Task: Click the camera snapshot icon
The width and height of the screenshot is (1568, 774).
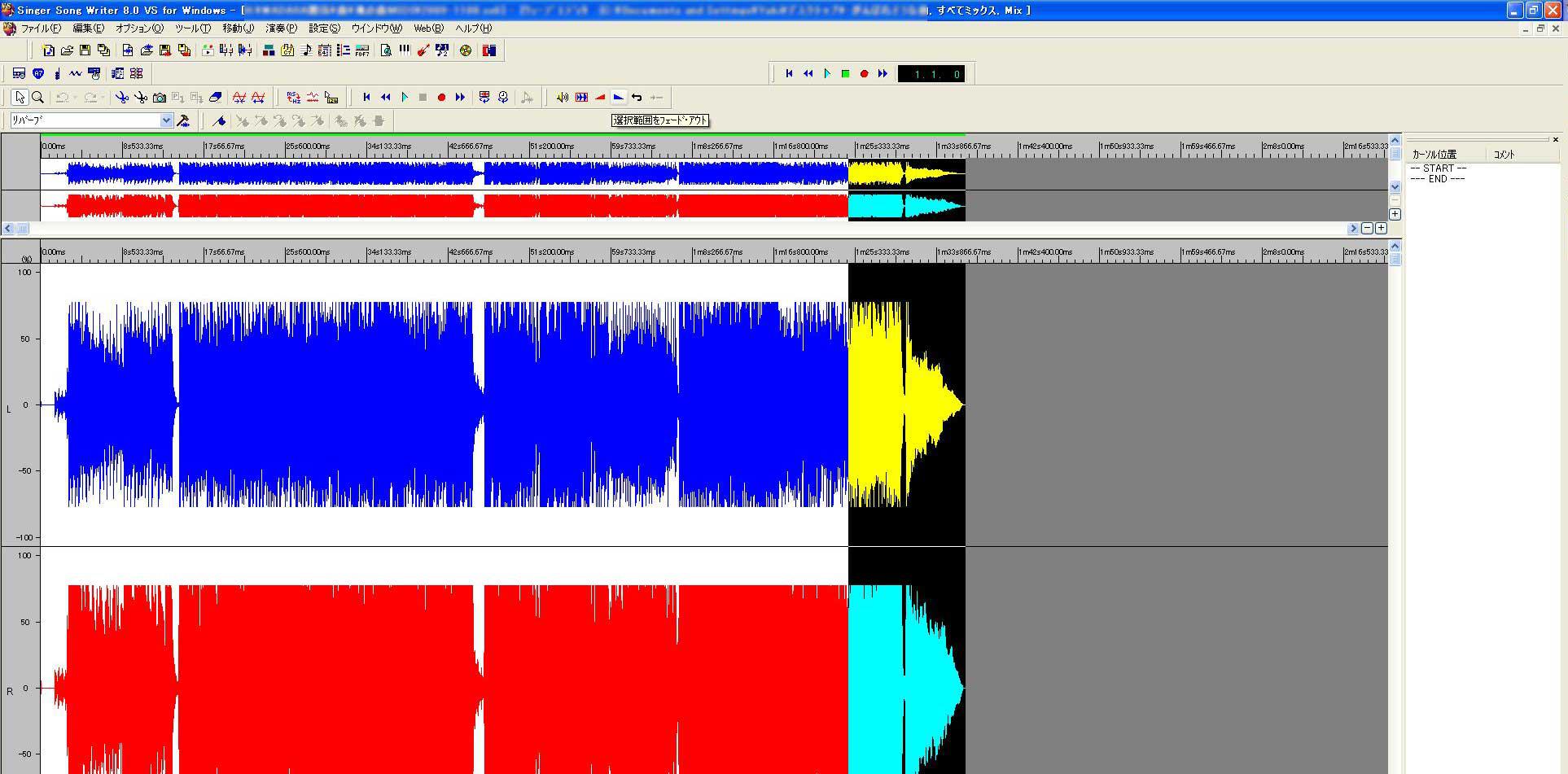Action: point(160,98)
